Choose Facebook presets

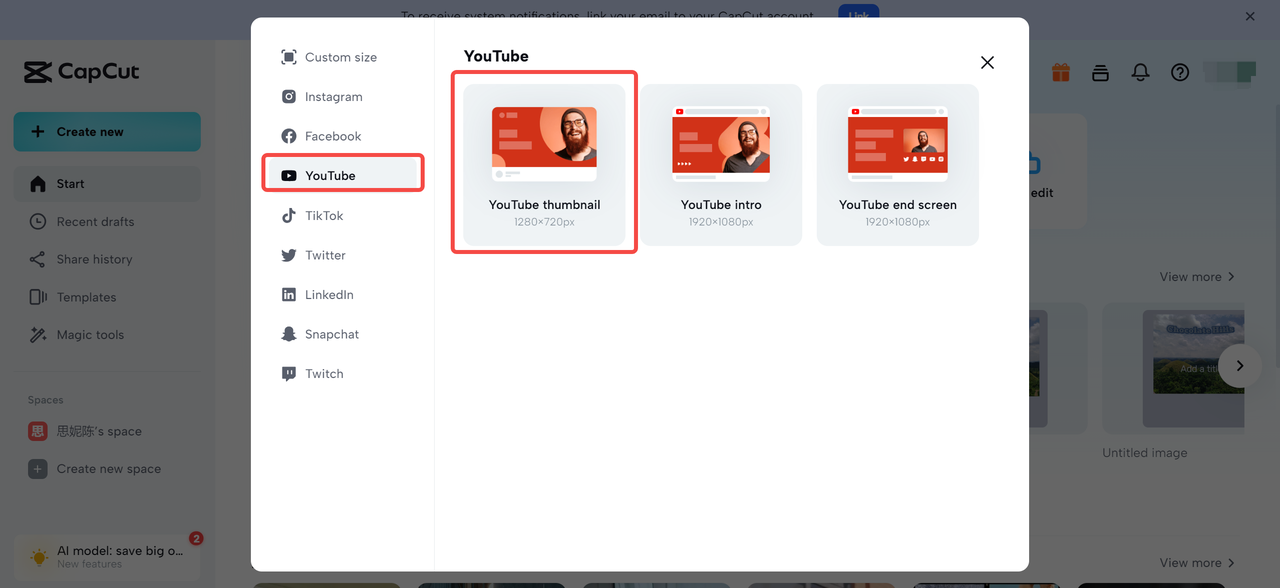tap(342, 136)
